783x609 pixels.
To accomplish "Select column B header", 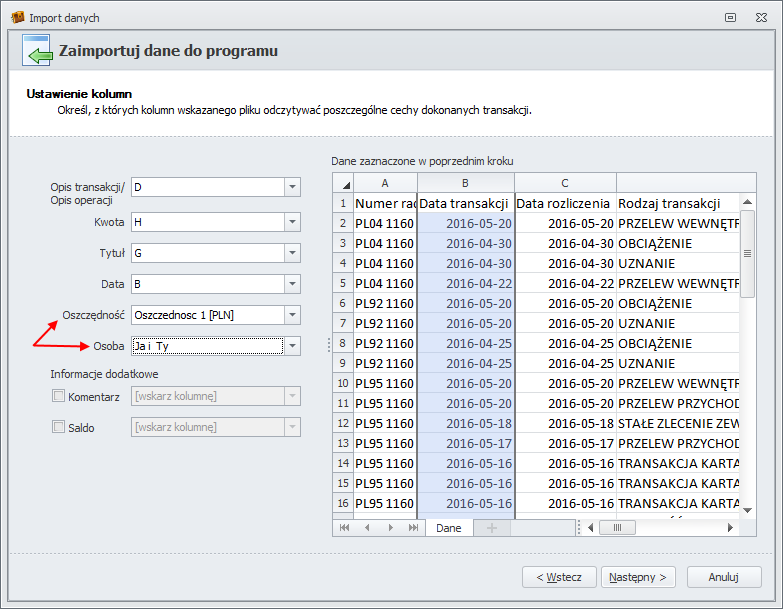I will [x=465, y=183].
